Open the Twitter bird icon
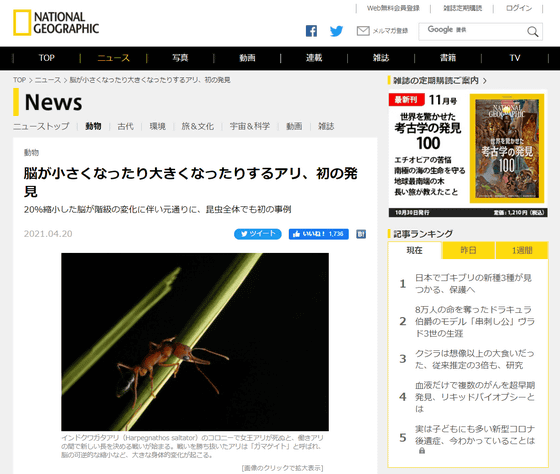 [336, 31]
